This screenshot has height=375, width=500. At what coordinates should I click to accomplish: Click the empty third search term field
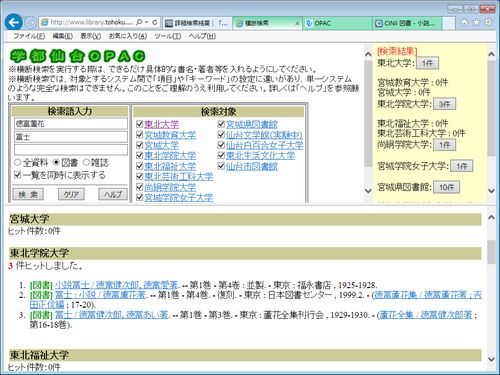[71, 150]
